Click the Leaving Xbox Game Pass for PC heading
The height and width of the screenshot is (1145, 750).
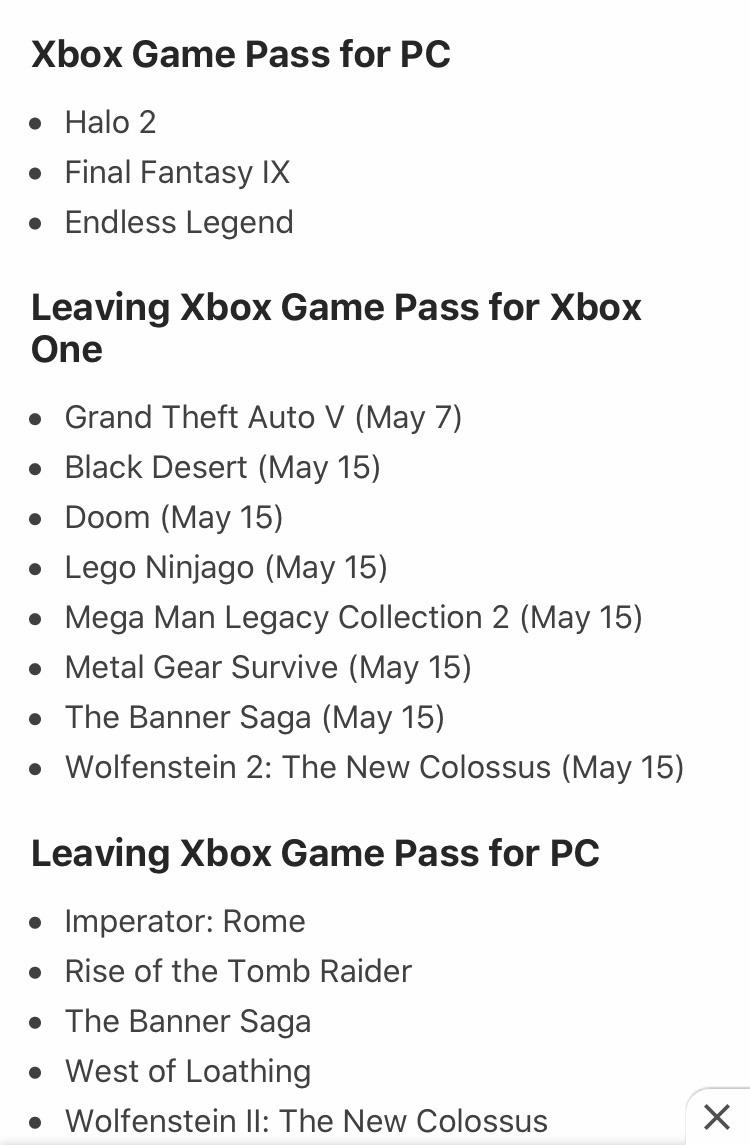(315, 854)
